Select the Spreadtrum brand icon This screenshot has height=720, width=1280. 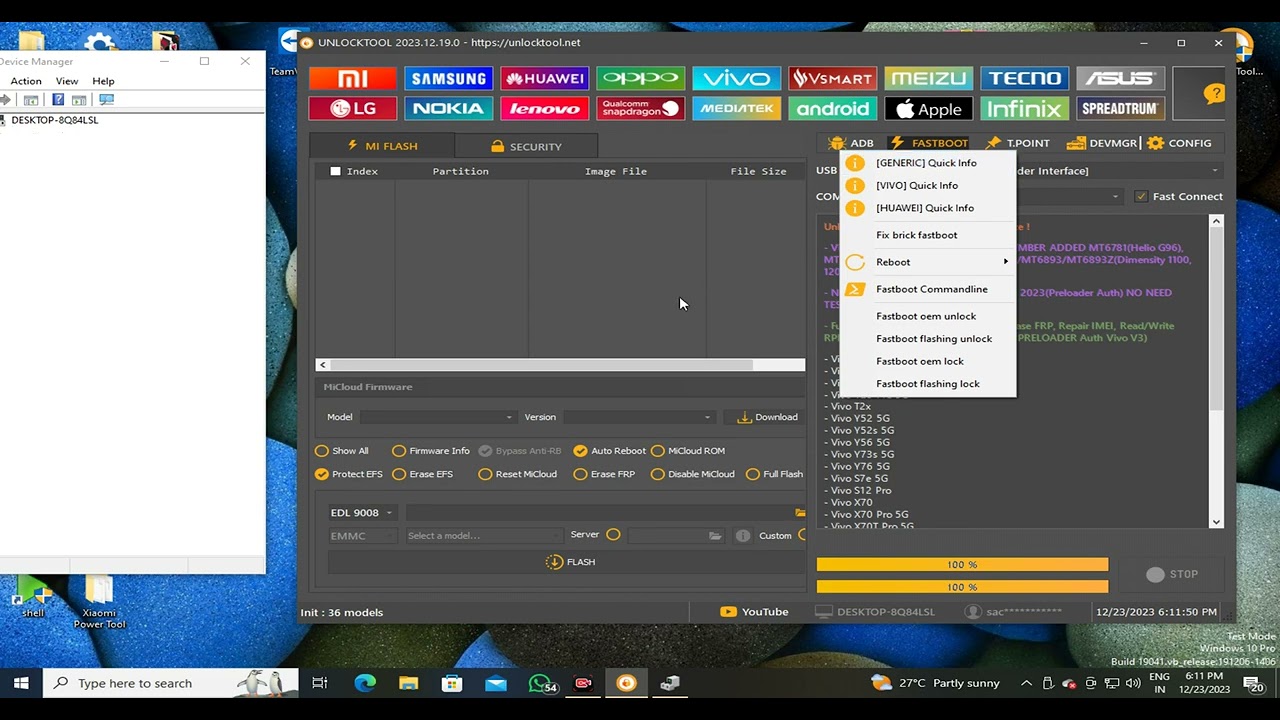pyautogui.click(x=1120, y=108)
